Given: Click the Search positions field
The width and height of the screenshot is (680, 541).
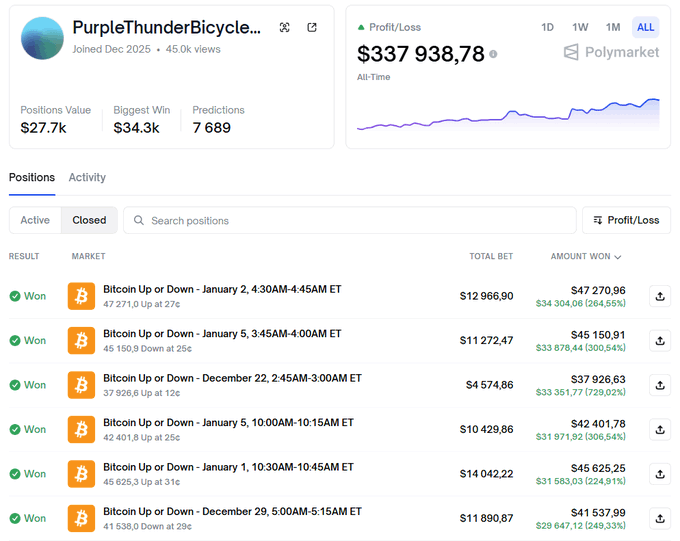Looking at the screenshot, I should [350, 220].
